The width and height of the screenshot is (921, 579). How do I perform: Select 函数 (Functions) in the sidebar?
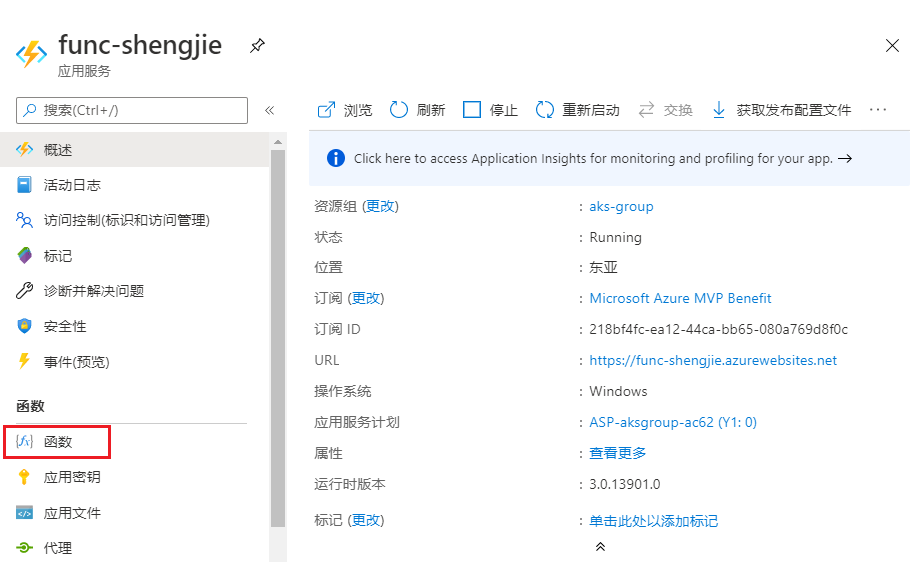click(58, 441)
